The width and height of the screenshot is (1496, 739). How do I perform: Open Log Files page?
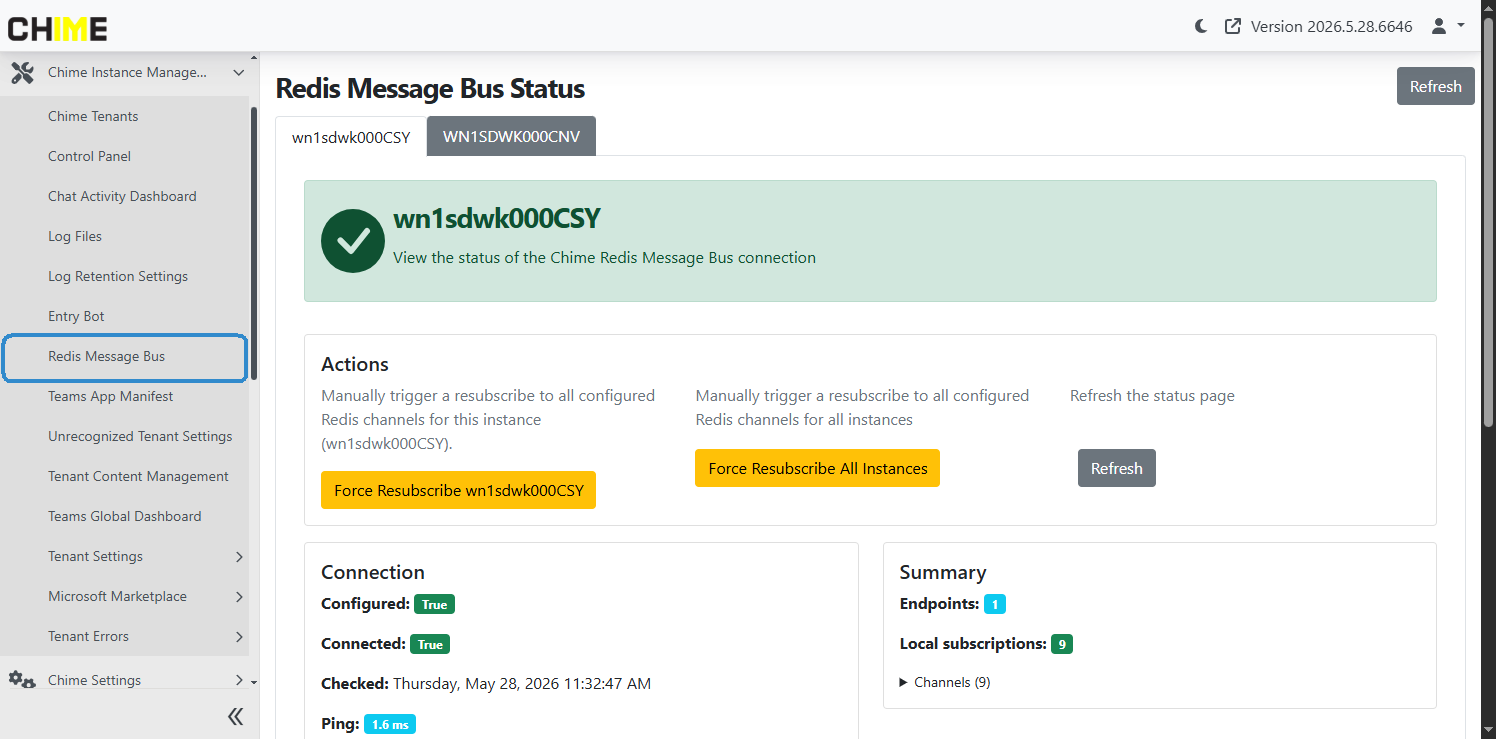tap(75, 236)
